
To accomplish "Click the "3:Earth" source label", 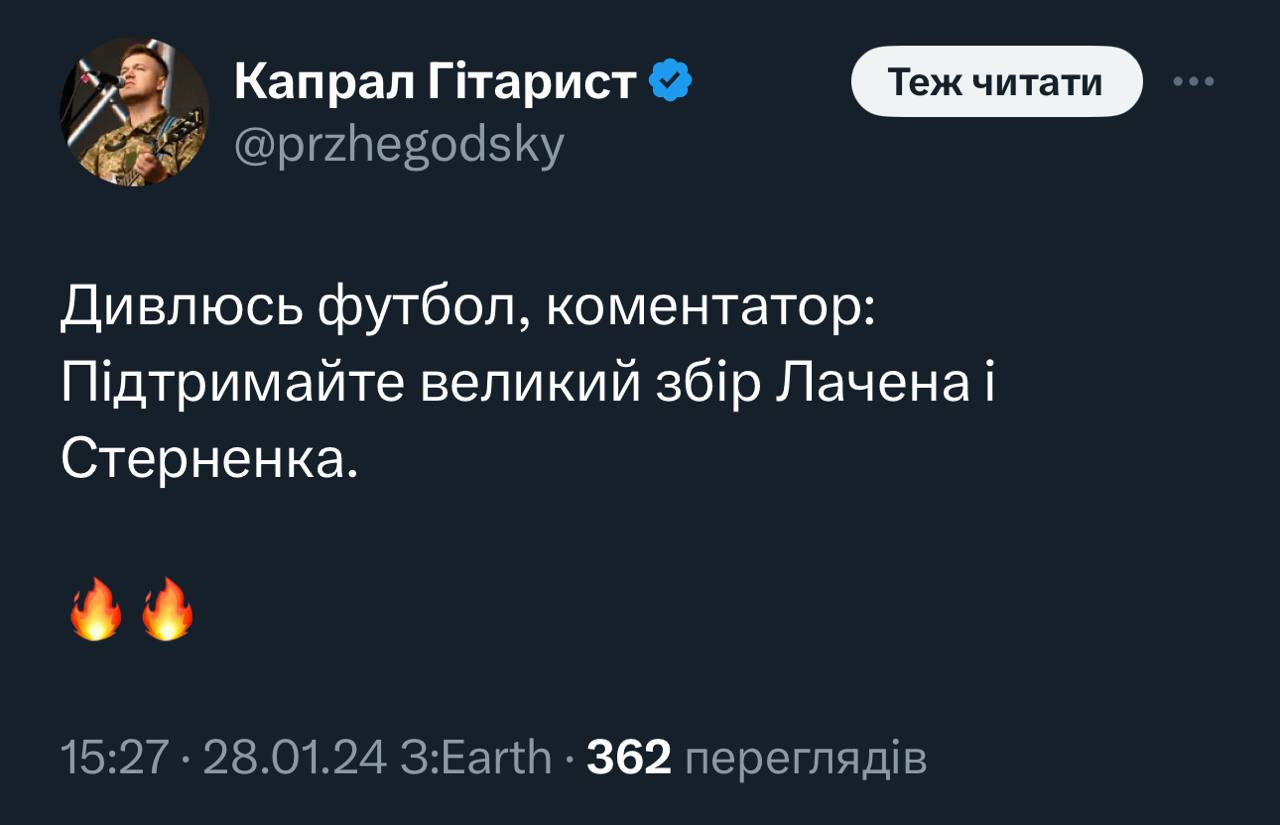I will (475, 758).
